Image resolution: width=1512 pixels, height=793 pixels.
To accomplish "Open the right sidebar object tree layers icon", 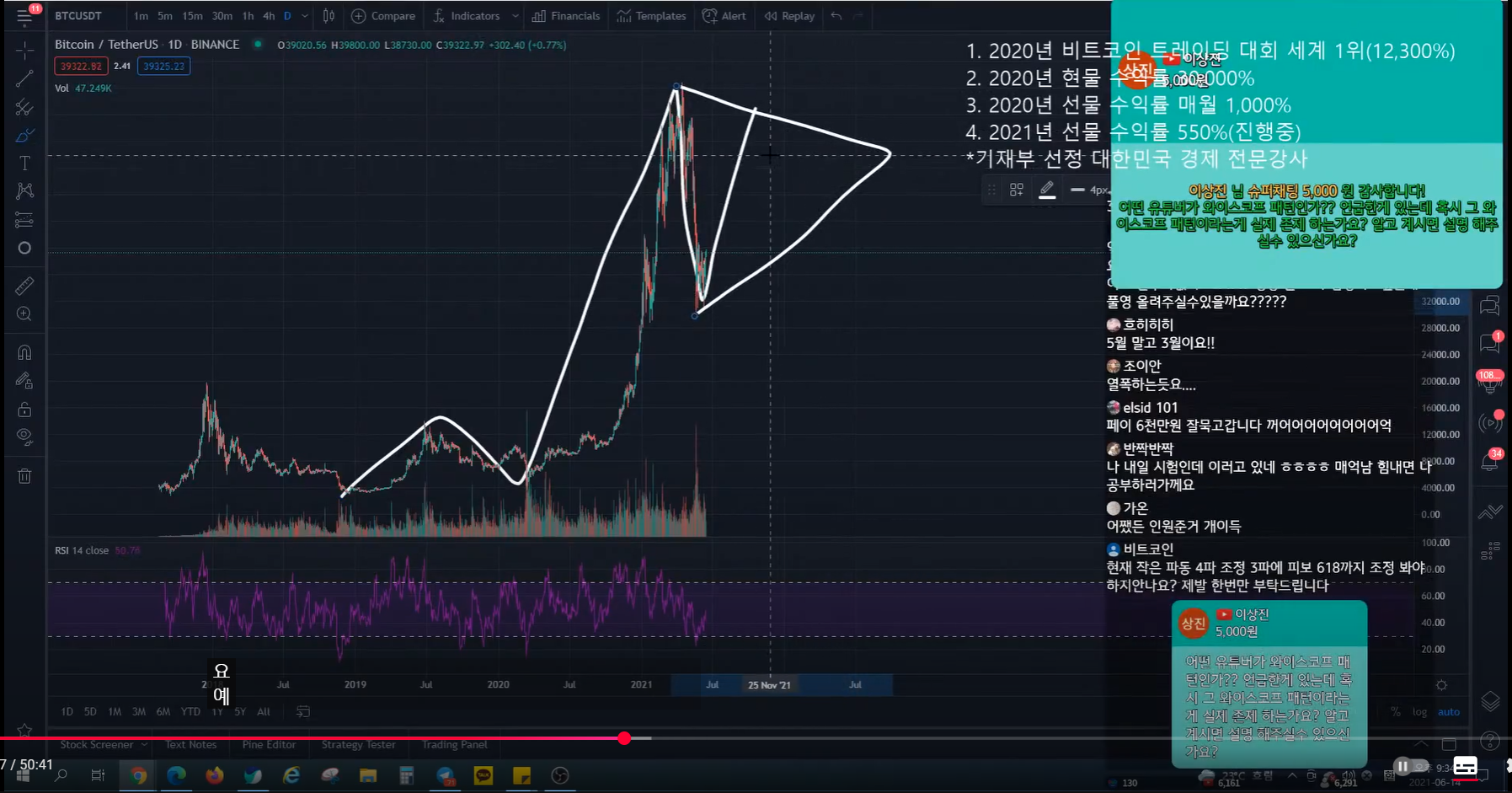I will [x=1490, y=701].
